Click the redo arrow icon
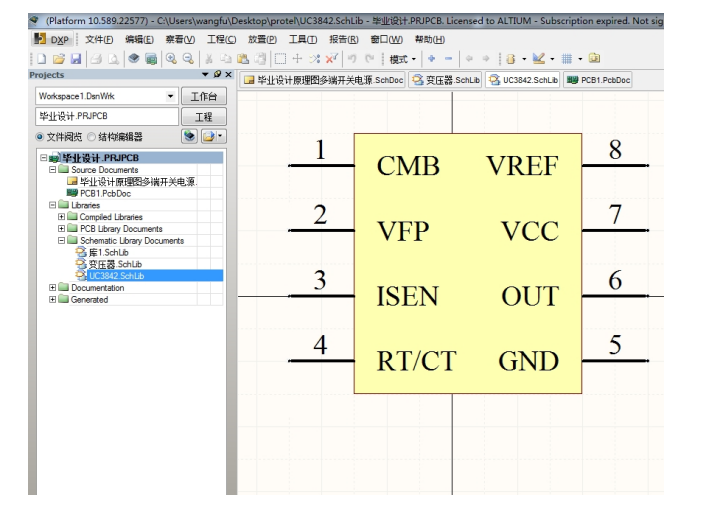Image resolution: width=704 pixels, height=507 pixels. click(370, 59)
